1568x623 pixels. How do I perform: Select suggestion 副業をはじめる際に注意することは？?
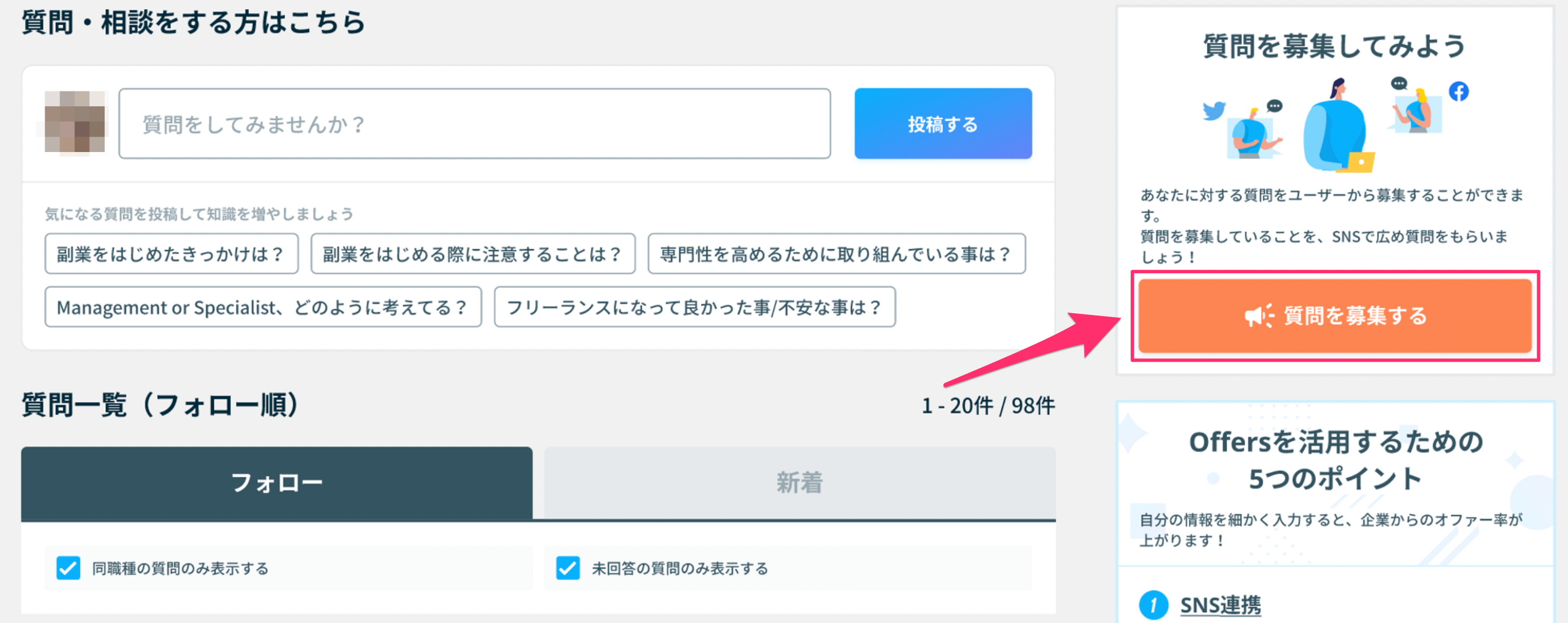(x=472, y=254)
